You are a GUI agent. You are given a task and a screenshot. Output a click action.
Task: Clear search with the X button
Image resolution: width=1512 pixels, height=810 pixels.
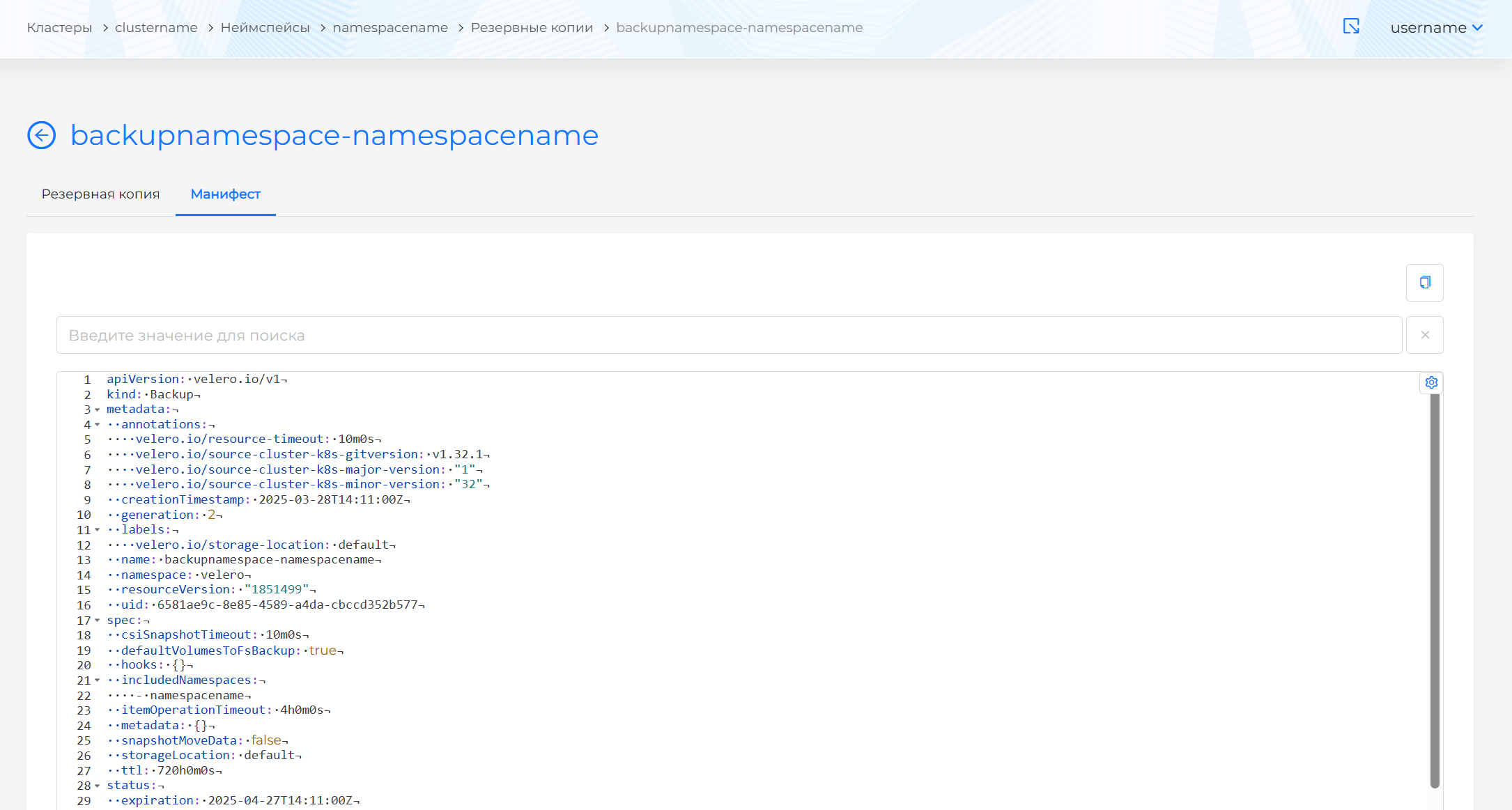(x=1424, y=335)
